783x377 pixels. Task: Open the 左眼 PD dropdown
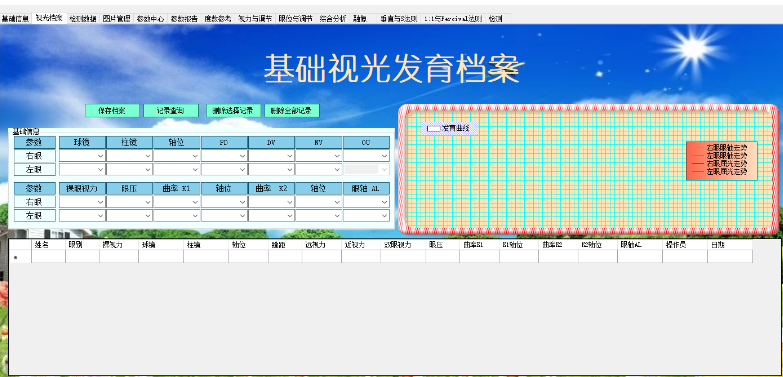[x=242, y=169]
